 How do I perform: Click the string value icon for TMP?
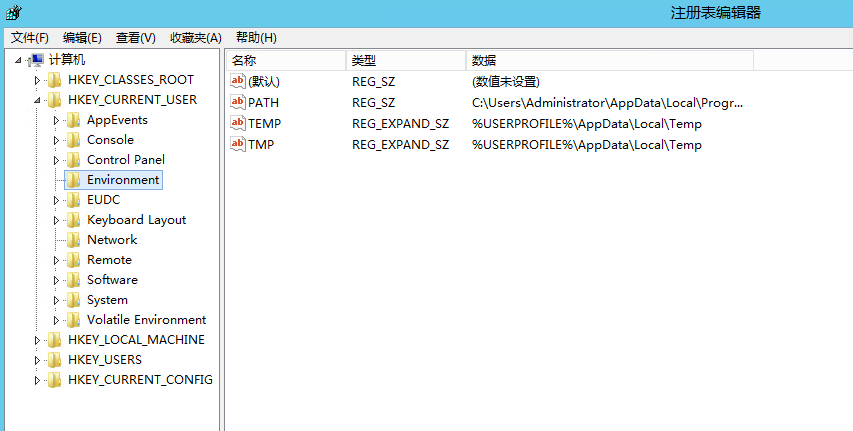tap(238, 144)
